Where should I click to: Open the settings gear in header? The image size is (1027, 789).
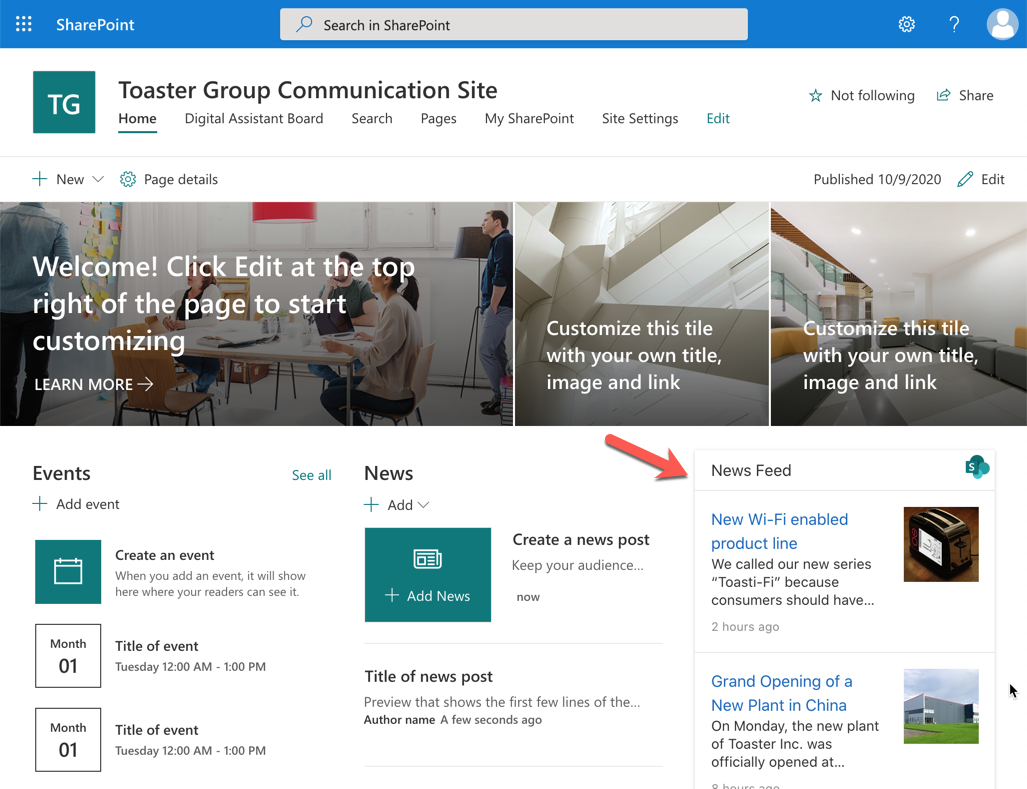pyautogui.click(x=906, y=24)
